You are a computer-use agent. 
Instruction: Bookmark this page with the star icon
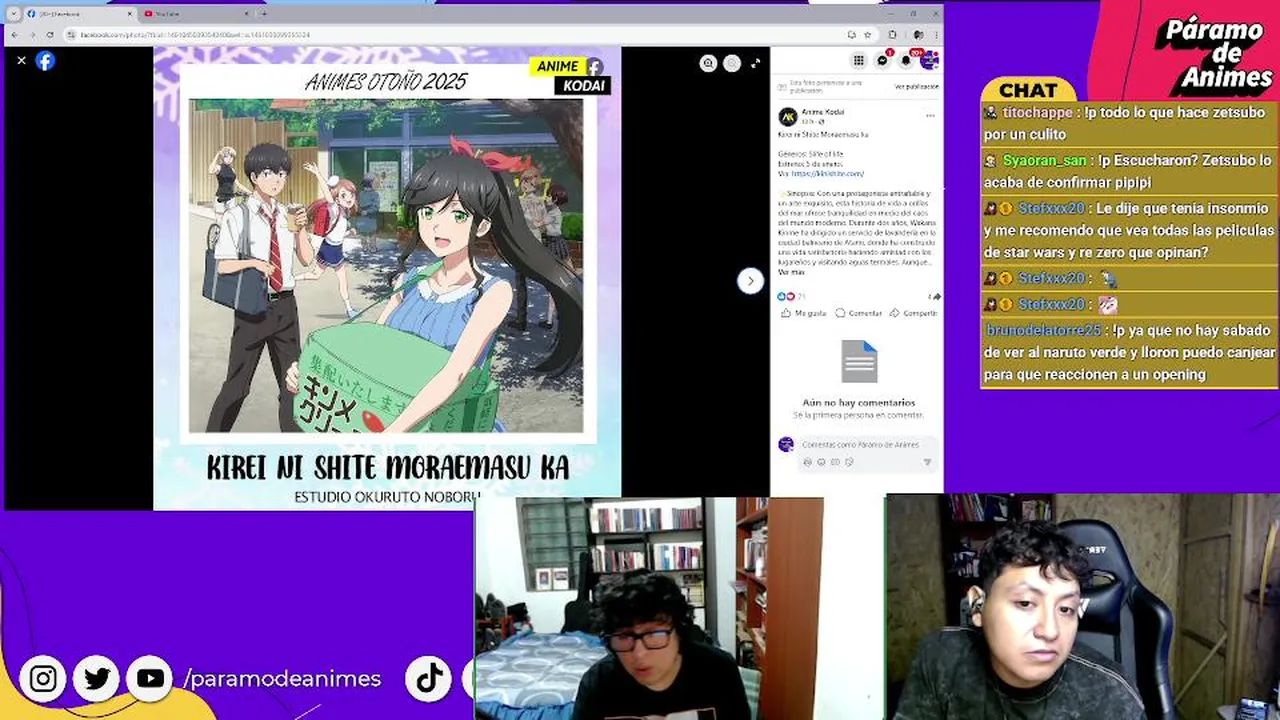pos(867,34)
